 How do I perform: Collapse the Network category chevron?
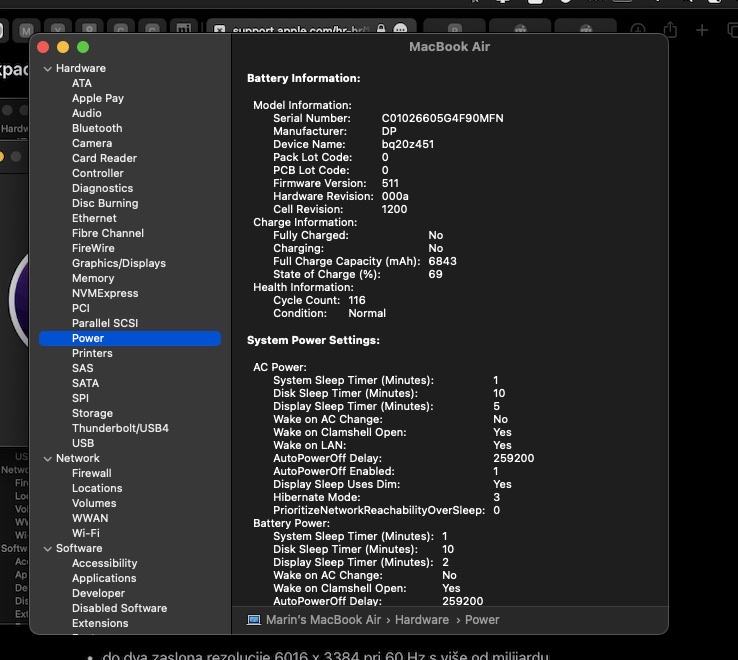coord(47,459)
